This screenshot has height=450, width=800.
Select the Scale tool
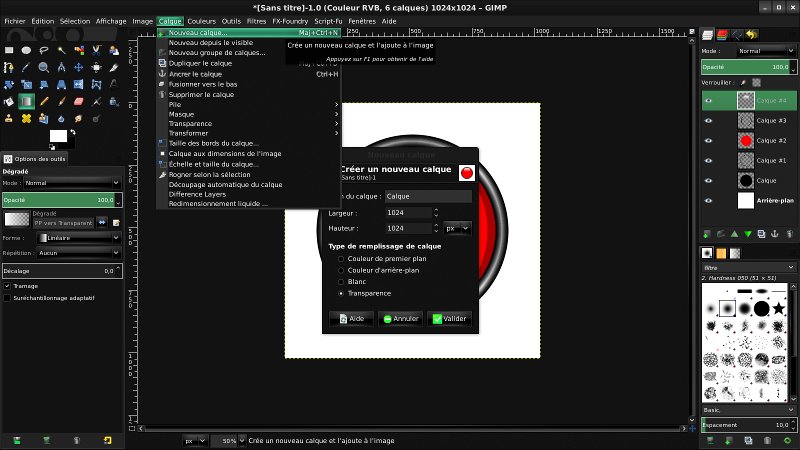[27, 85]
